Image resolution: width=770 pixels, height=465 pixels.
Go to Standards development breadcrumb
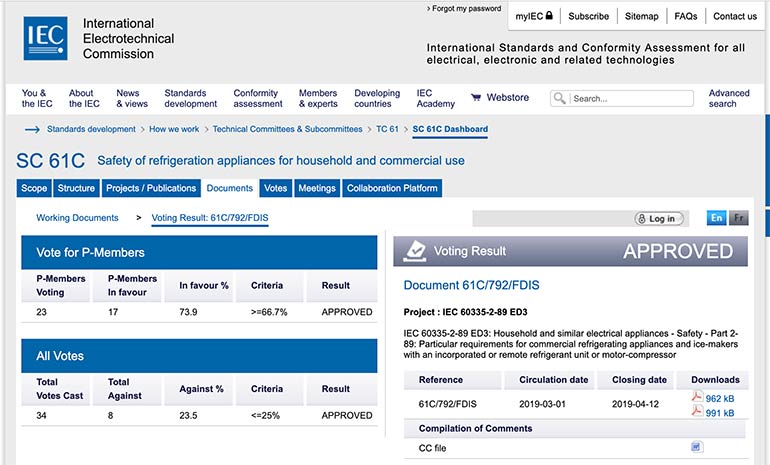(91, 129)
